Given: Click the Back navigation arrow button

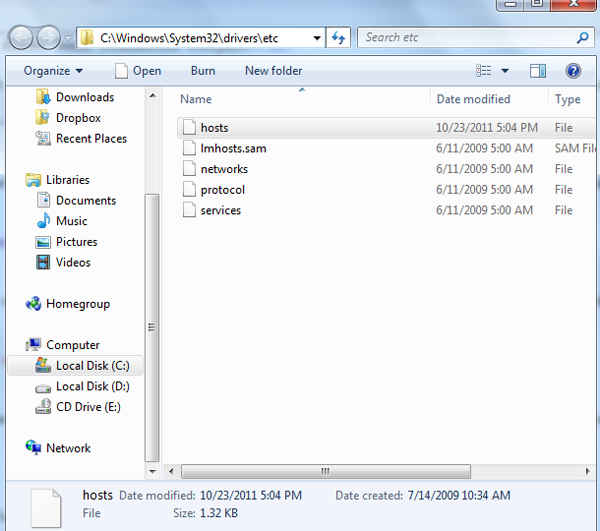Looking at the screenshot, I should (22, 38).
